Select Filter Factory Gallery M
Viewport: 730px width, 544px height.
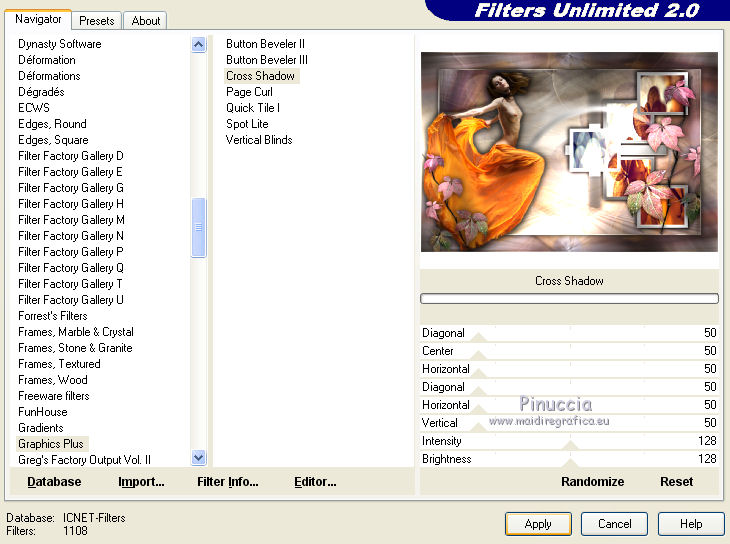[71, 220]
